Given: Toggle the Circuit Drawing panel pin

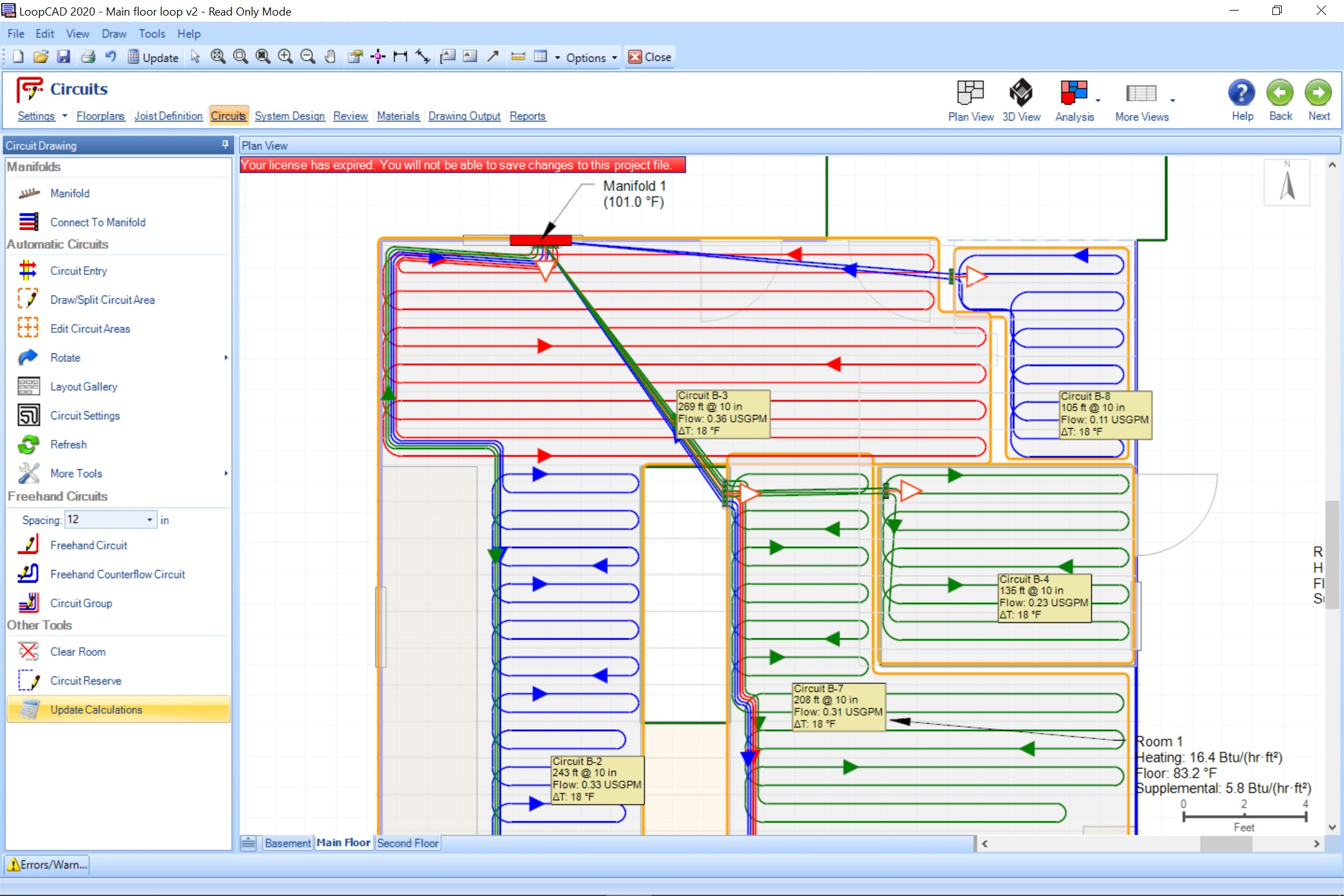Looking at the screenshot, I should pos(225,145).
